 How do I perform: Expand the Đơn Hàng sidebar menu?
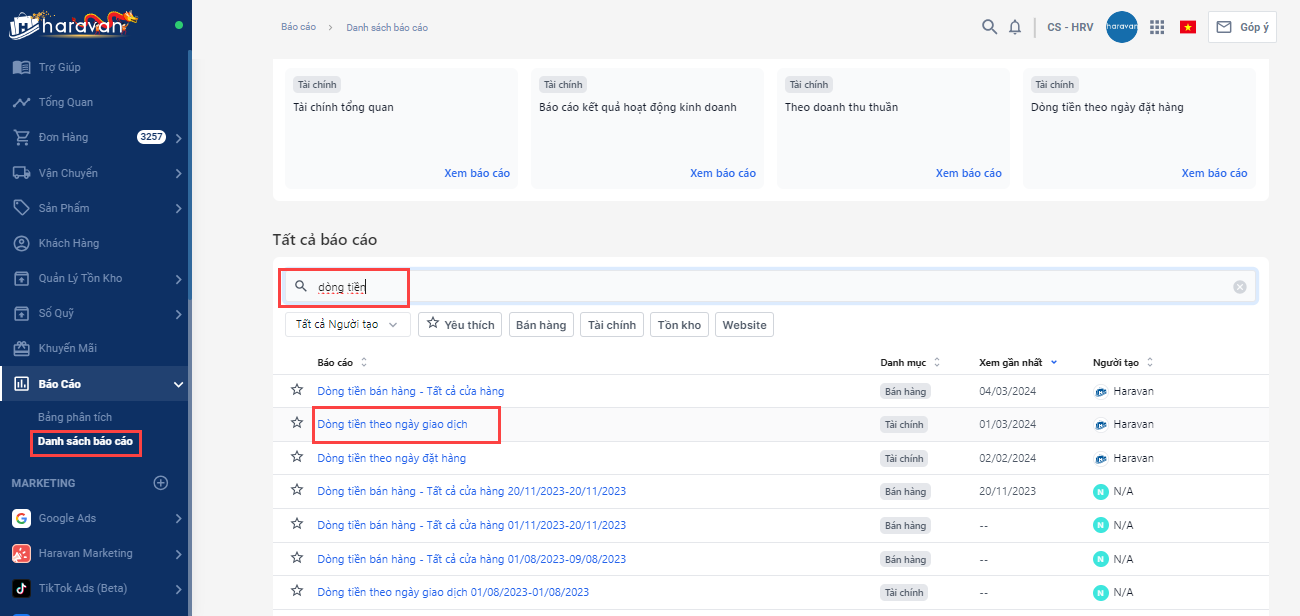click(x=178, y=138)
